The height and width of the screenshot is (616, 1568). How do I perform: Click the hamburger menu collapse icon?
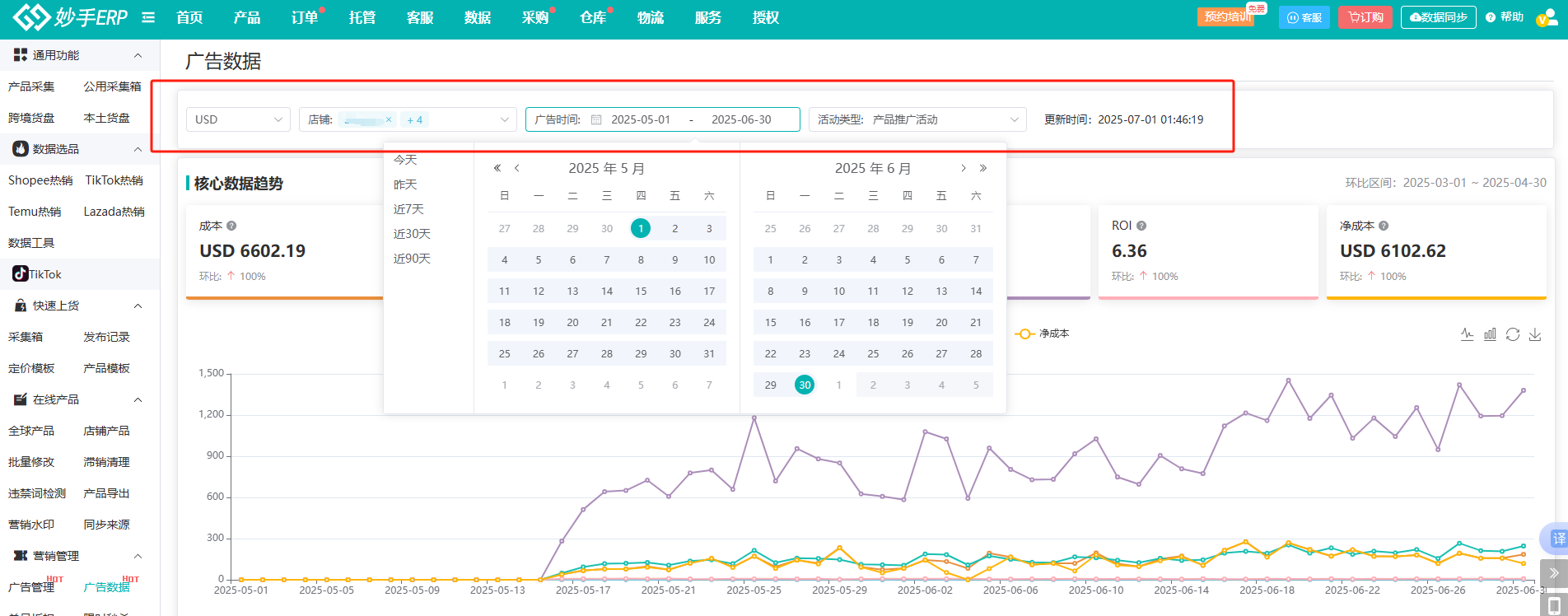pyautogui.click(x=148, y=17)
